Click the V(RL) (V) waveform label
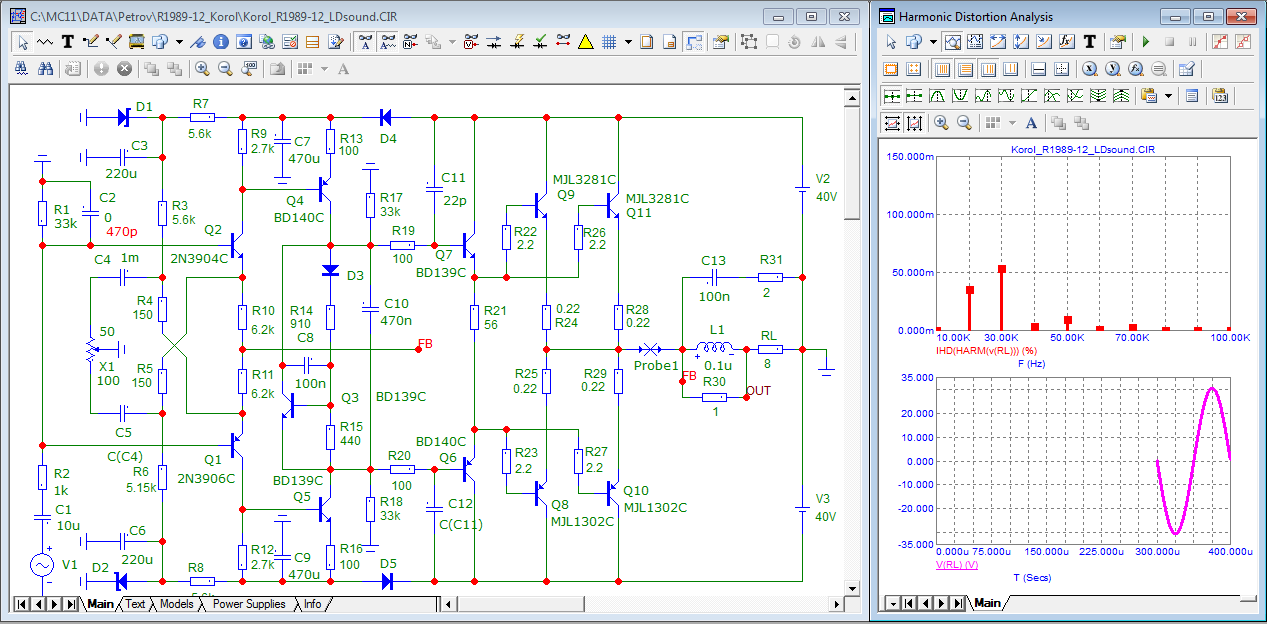This screenshot has height=624, width=1267. 956,565
